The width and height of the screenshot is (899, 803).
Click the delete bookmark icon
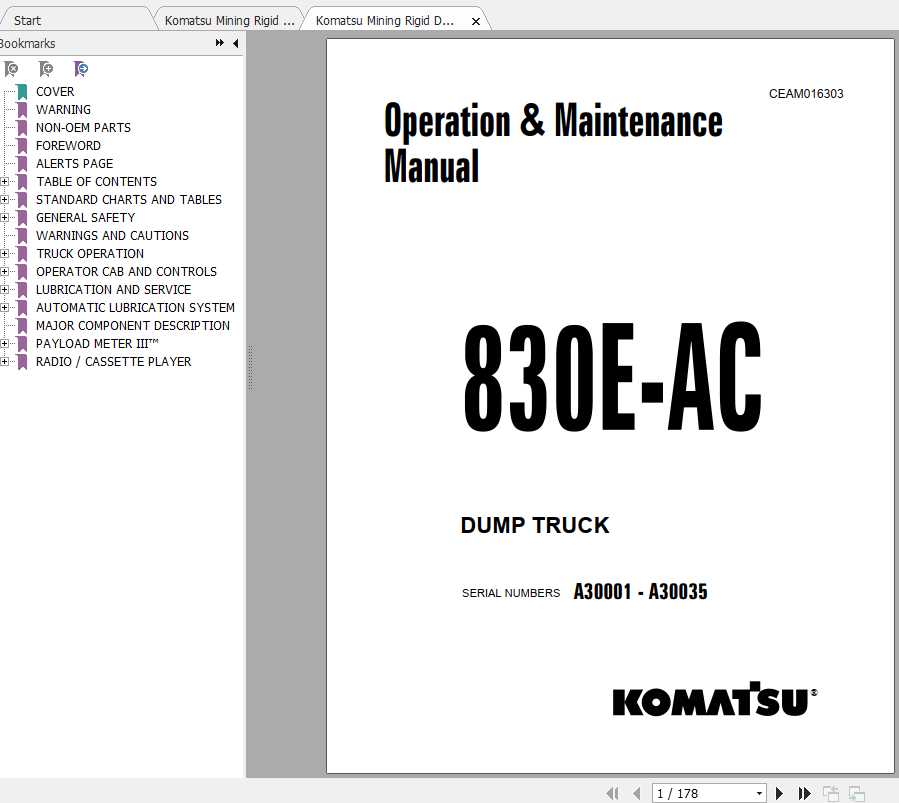(11, 69)
